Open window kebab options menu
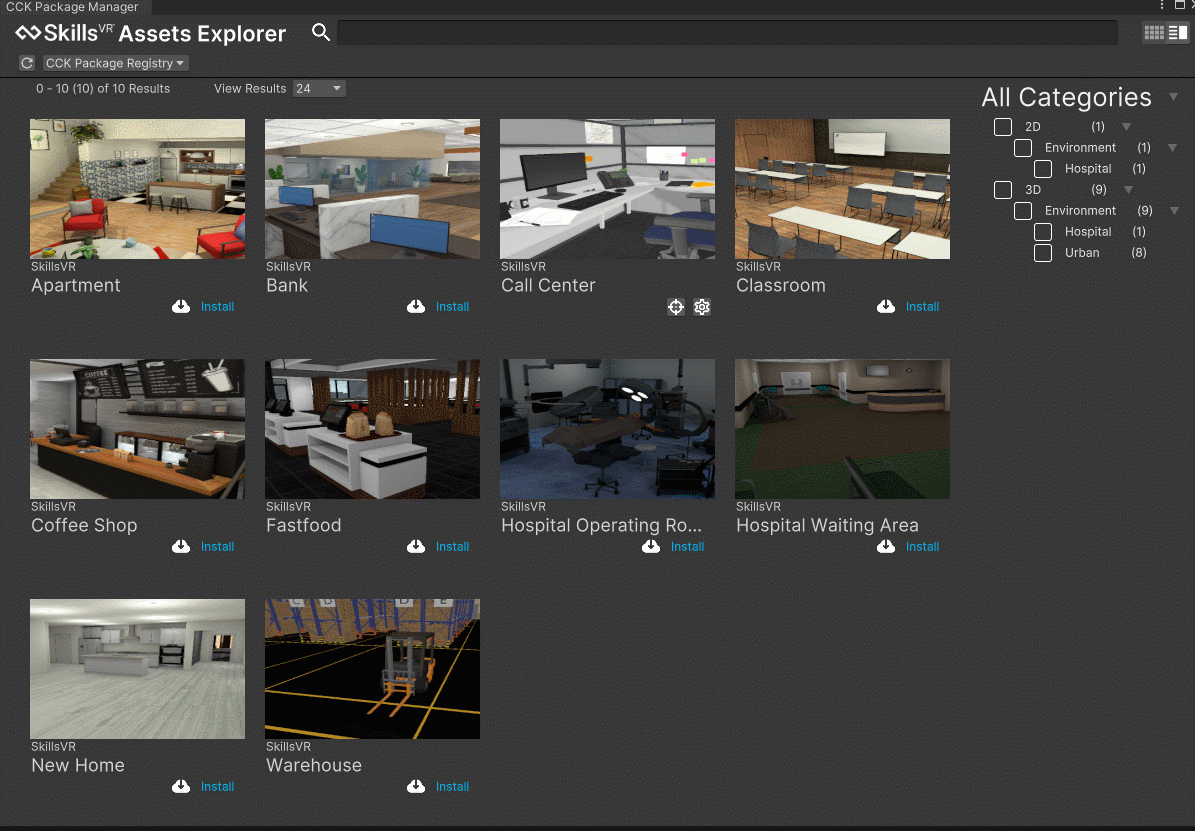This screenshot has width=1195, height=831. tap(1161, 5)
